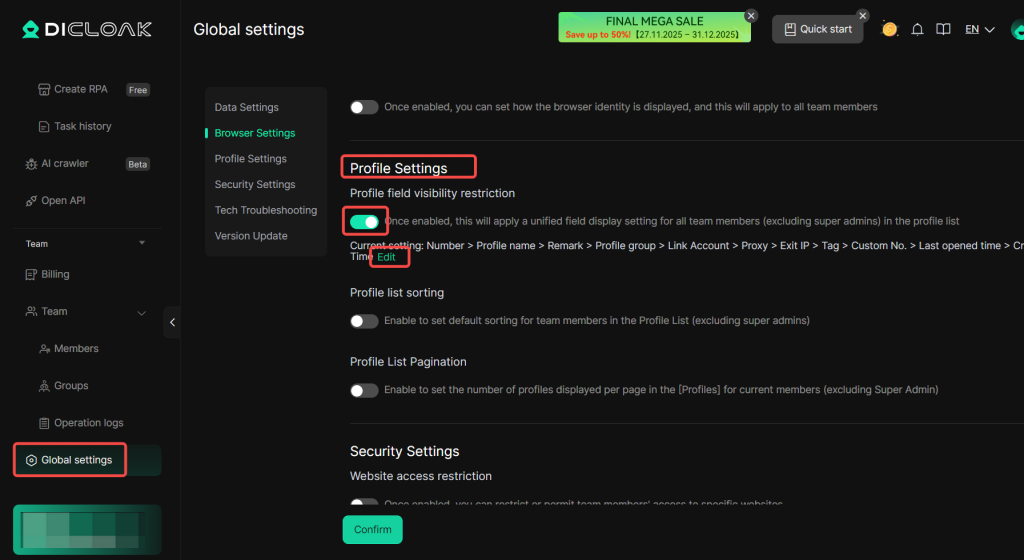Collapse the Team section header arrow
Image resolution: width=1024 pixels, height=560 pixels.
pyautogui.click(x=141, y=243)
